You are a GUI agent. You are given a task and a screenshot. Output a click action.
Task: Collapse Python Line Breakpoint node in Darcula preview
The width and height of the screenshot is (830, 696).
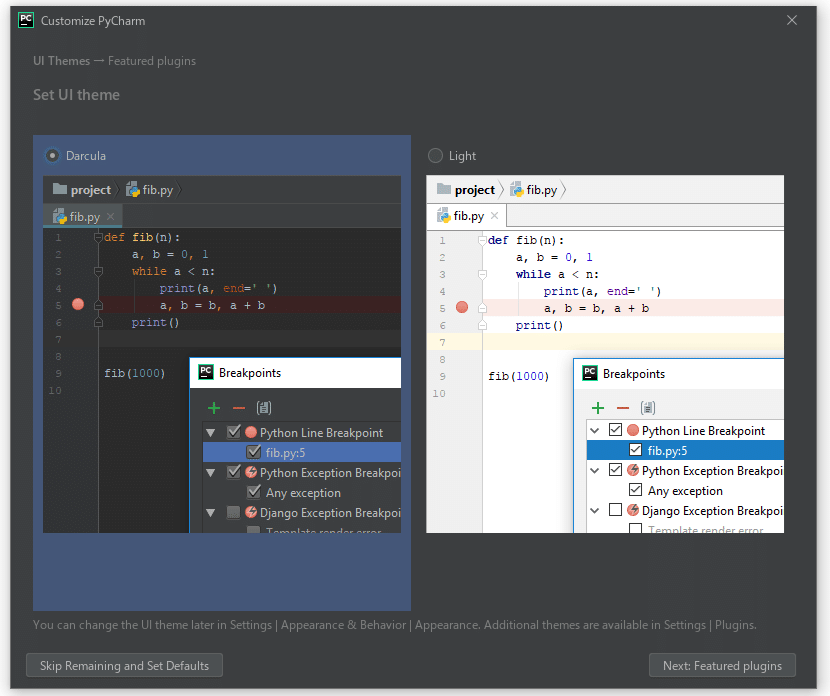(x=211, y=432)
